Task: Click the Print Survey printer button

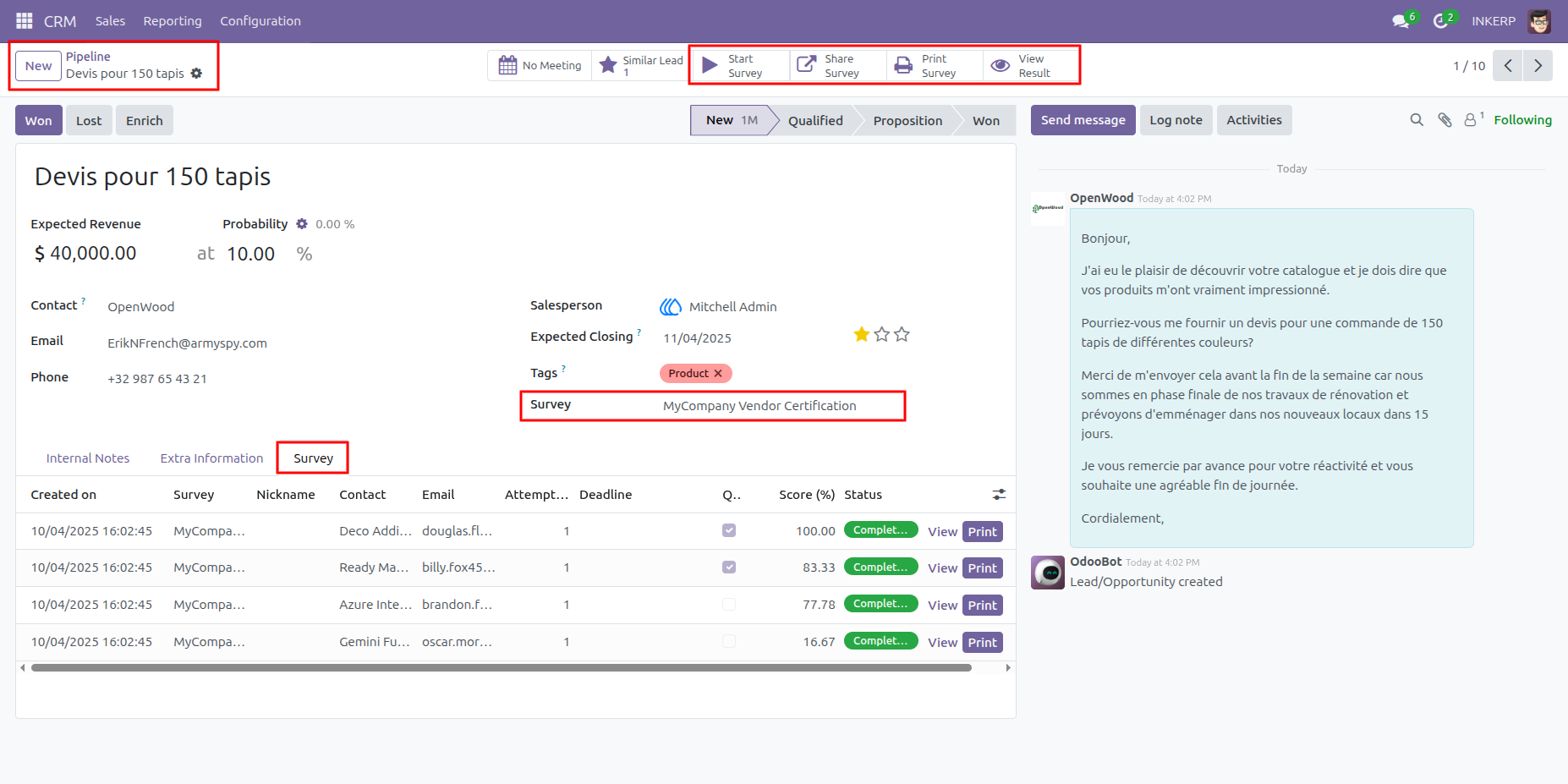Action: coord(935,65)
